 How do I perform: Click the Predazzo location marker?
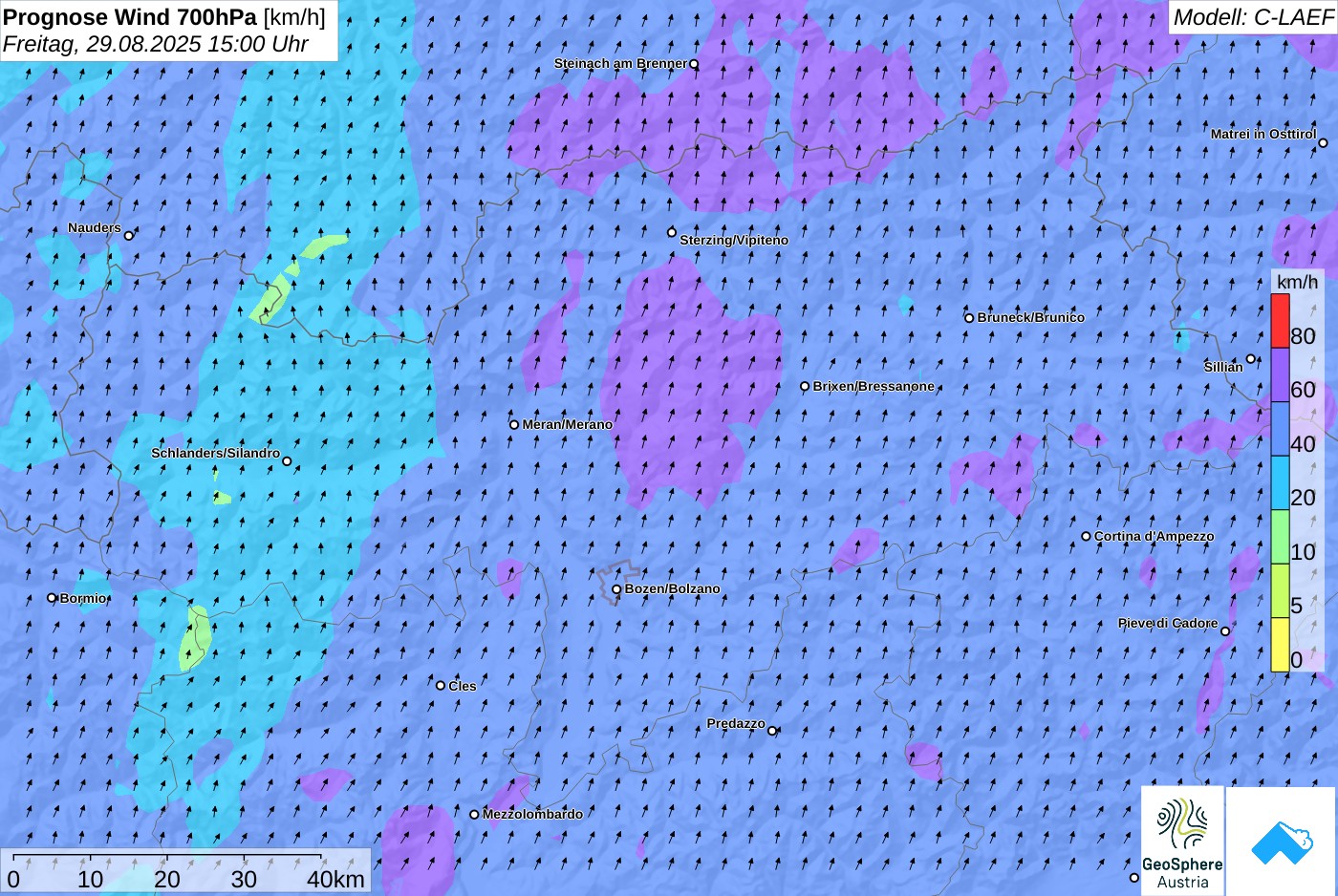pos(772,731)
